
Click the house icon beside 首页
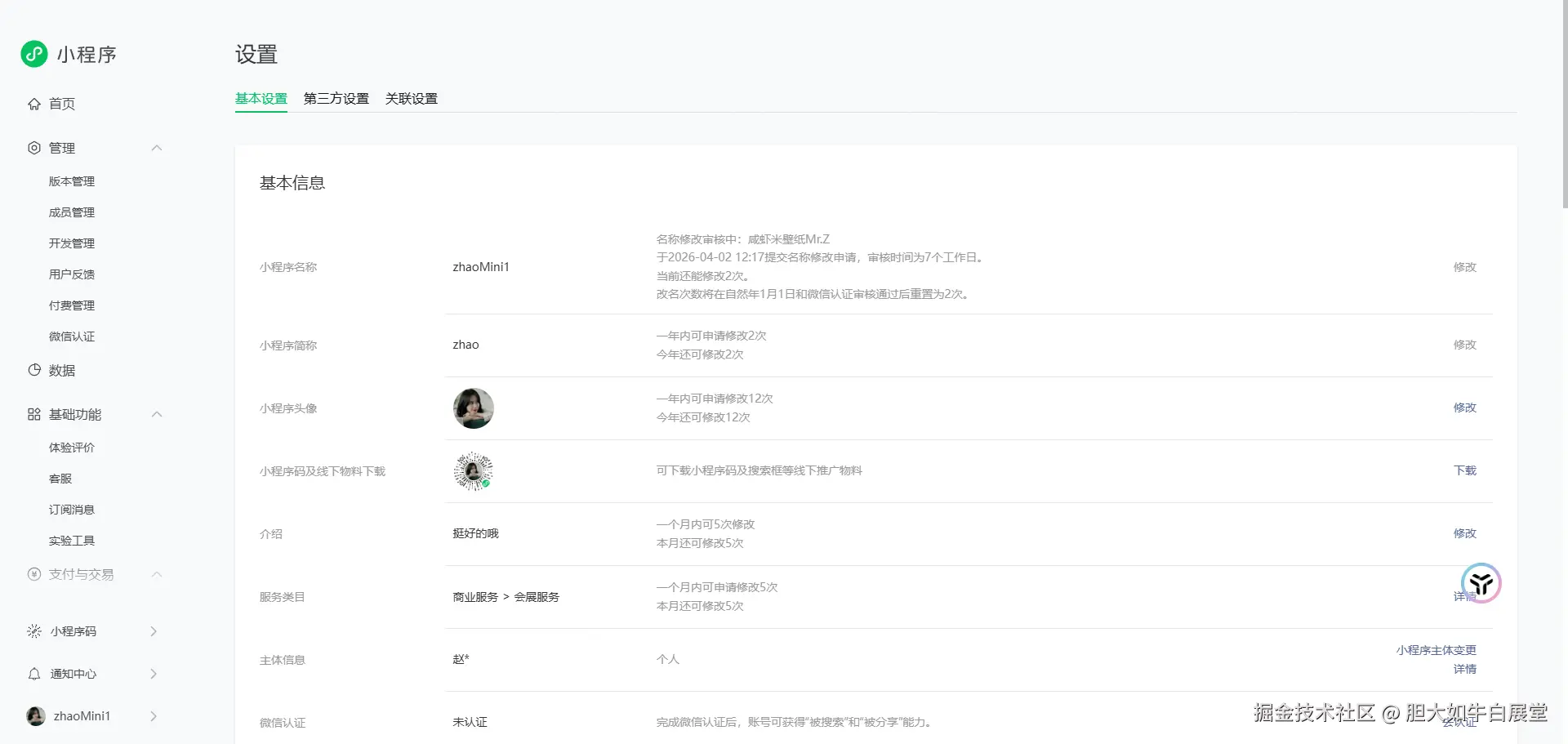pyautogui.click(x=34, y=104)
